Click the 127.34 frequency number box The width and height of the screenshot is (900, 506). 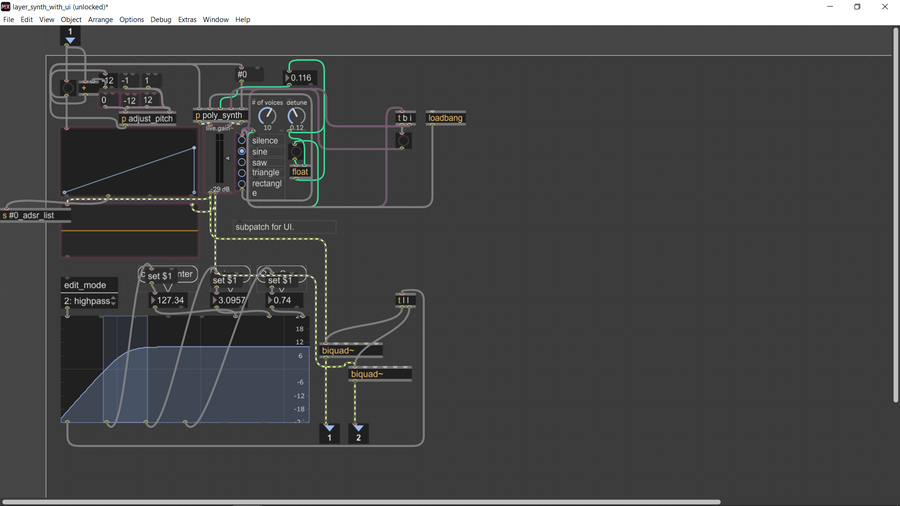(170, 300)
